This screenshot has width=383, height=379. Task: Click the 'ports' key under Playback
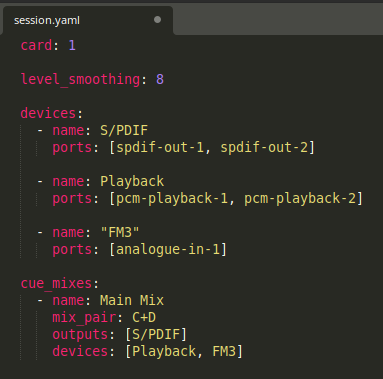pos(72,199)
